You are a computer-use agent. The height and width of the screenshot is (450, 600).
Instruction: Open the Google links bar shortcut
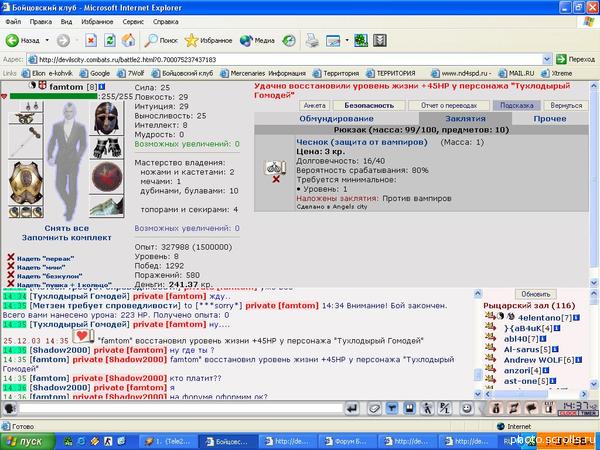(95, 73)
